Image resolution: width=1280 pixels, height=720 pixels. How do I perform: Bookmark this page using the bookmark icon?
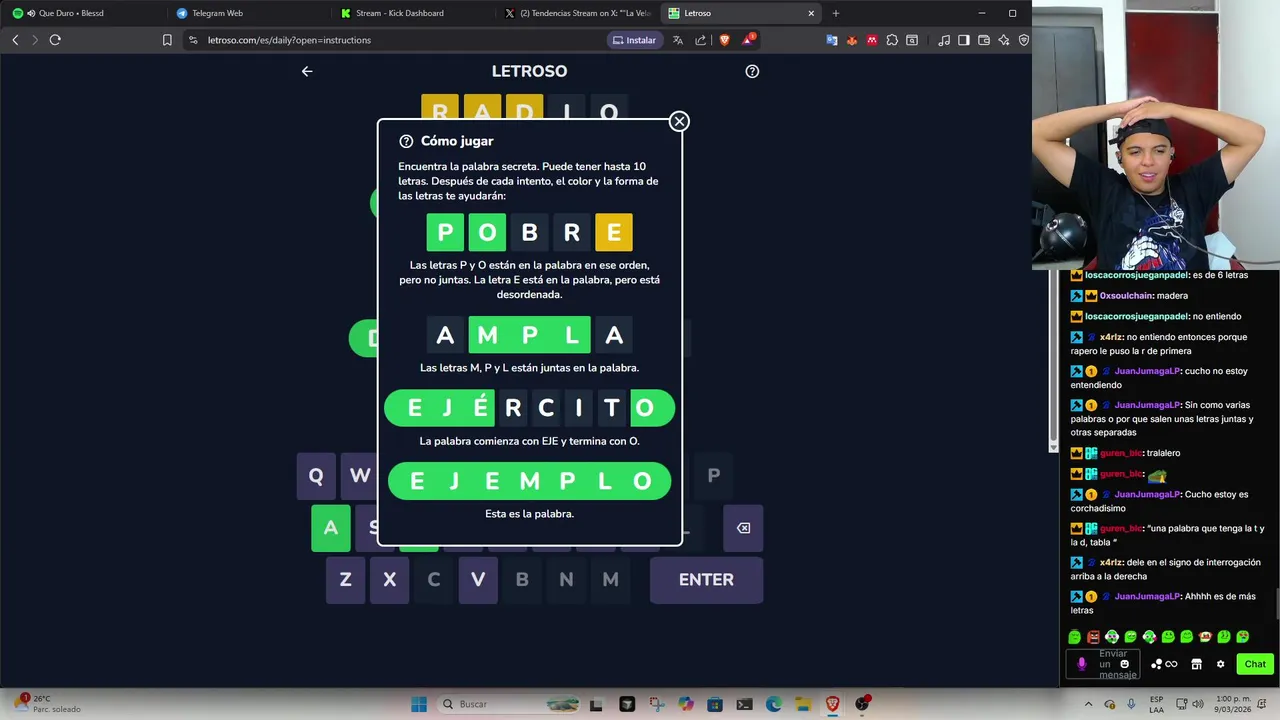coord(167,40)
